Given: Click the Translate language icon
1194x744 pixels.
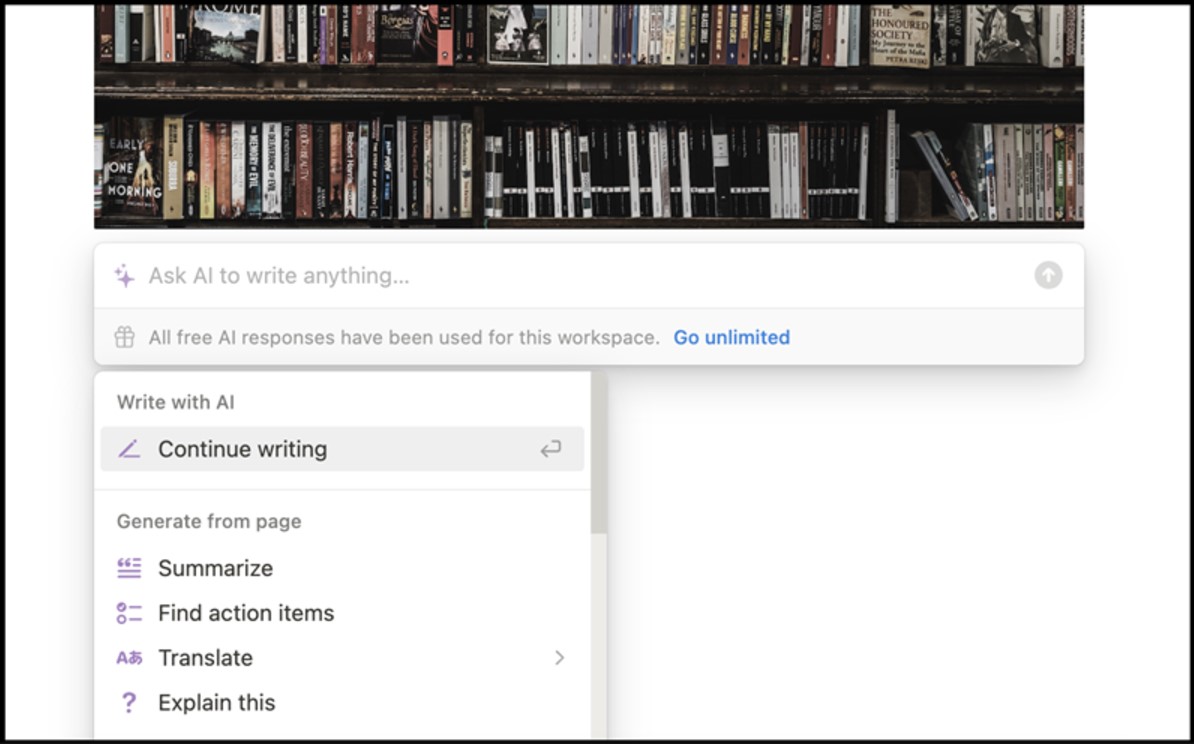Looking at the screenshot, I should tap(129, 658).
